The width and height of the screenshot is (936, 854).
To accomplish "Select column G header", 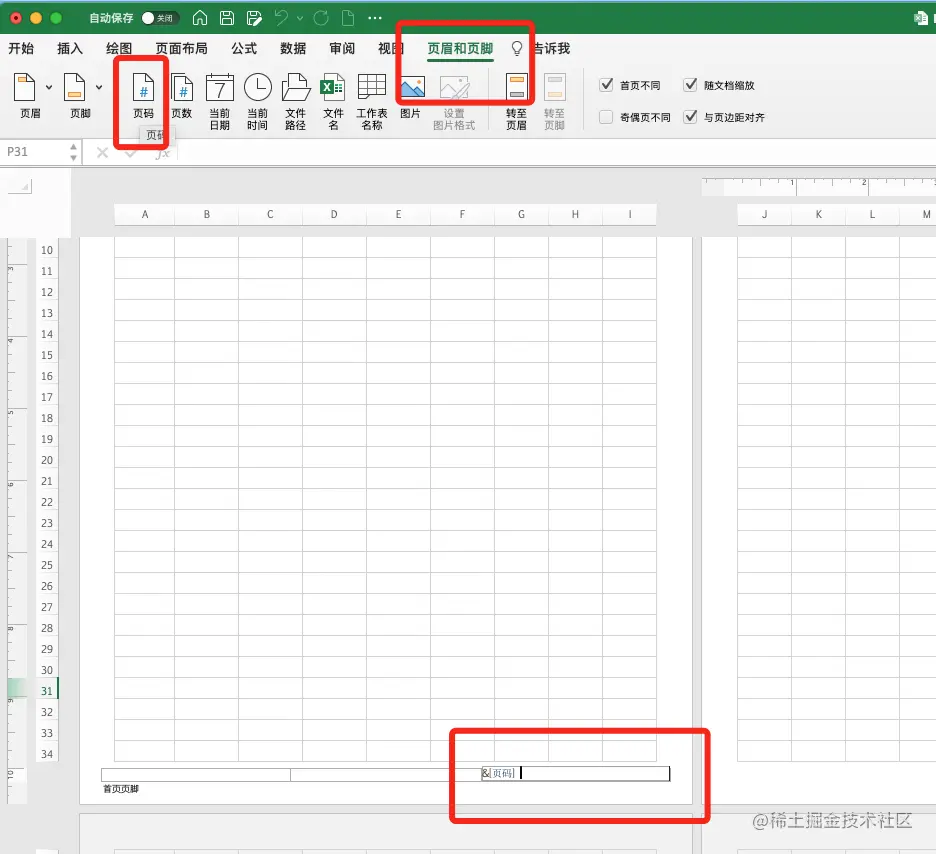I will click(521, 214).
